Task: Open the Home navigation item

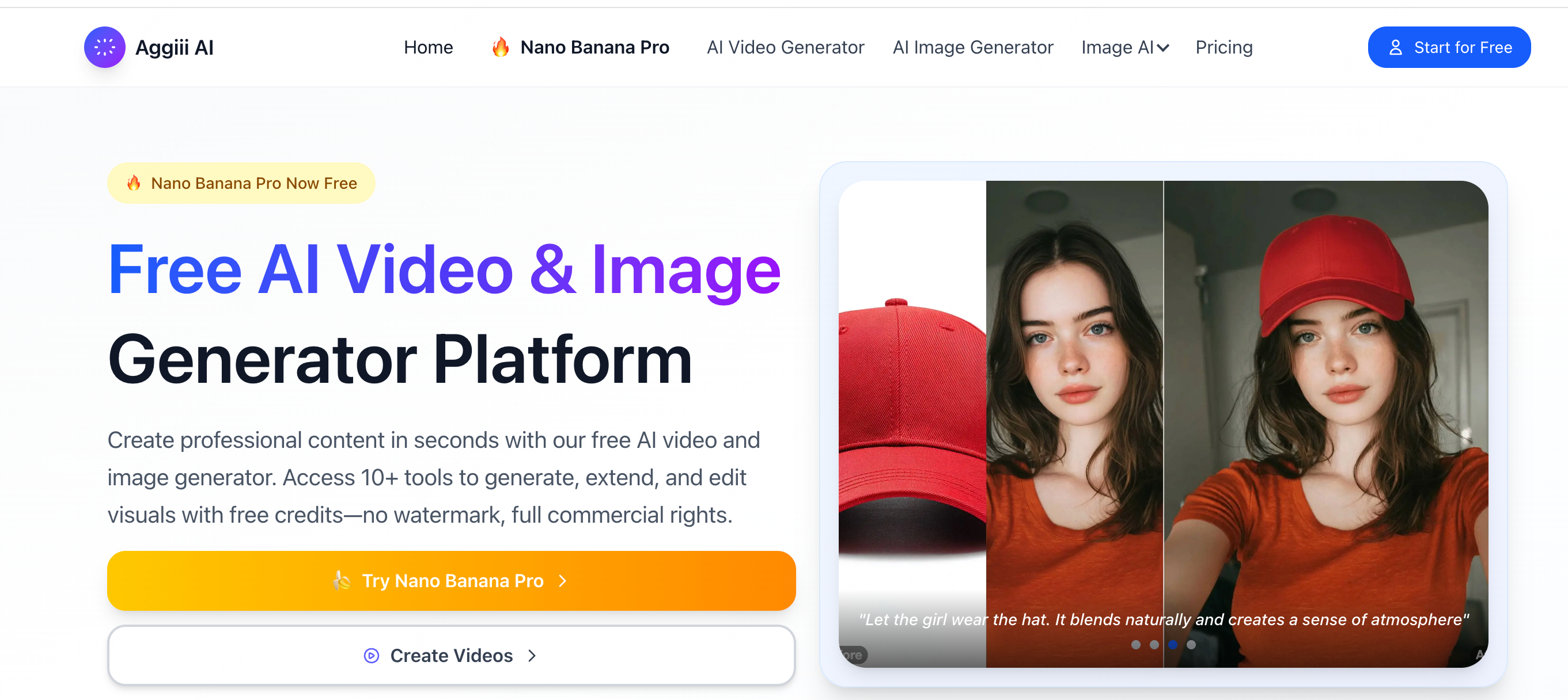Action: tap(428, 47)
